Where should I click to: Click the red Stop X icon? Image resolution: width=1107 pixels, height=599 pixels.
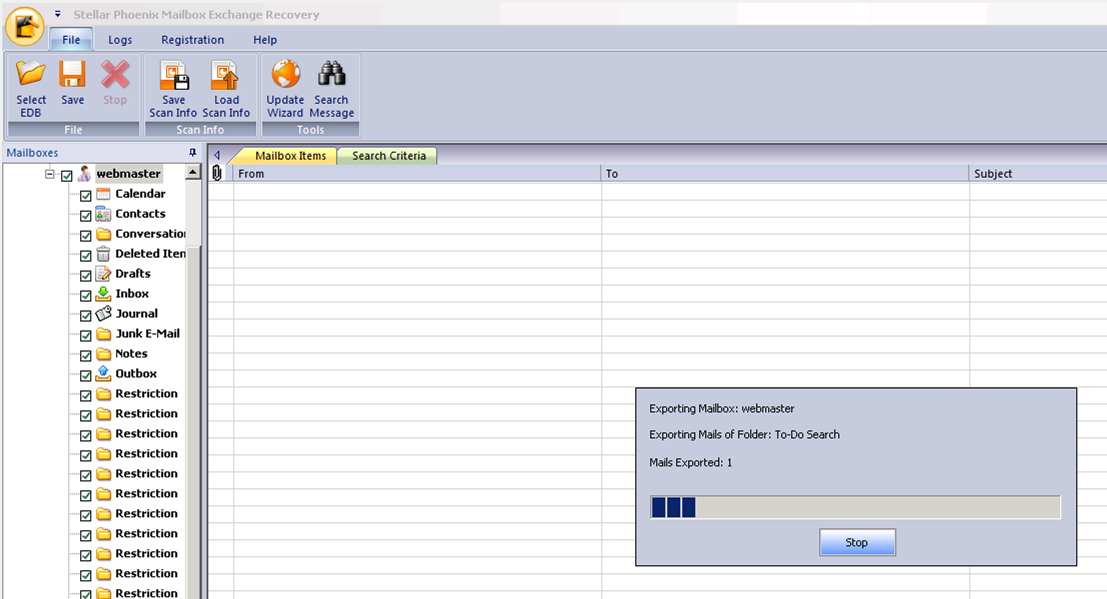[115, 73]
